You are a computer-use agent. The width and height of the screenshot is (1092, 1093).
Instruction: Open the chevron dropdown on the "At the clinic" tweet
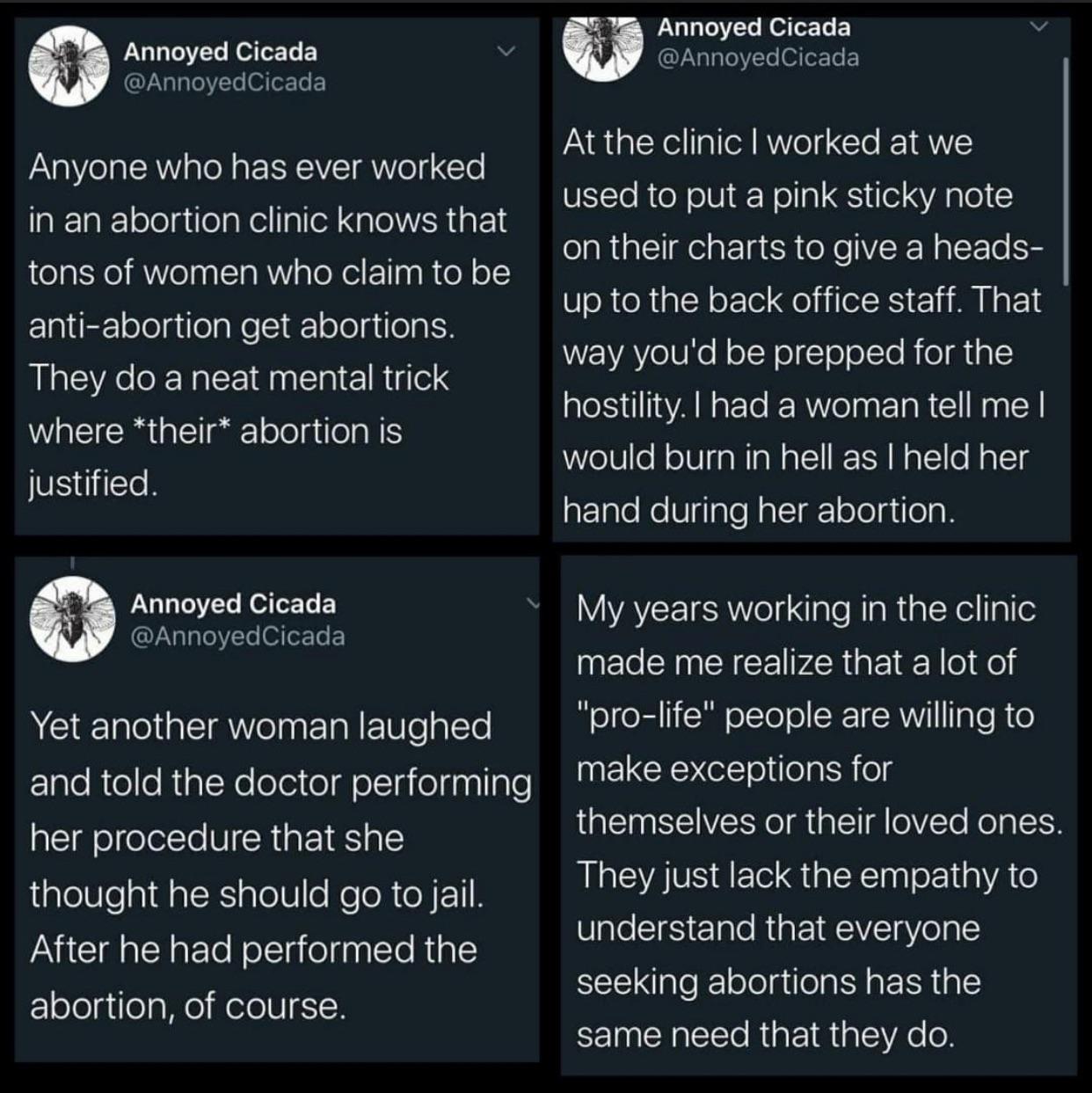coord(1039,27)
